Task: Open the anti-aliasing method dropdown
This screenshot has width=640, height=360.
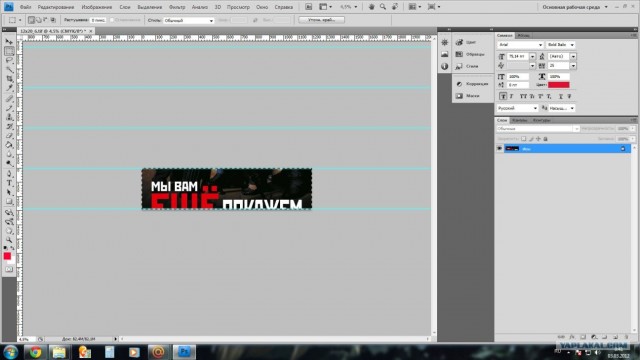Action: pos(562,108)
